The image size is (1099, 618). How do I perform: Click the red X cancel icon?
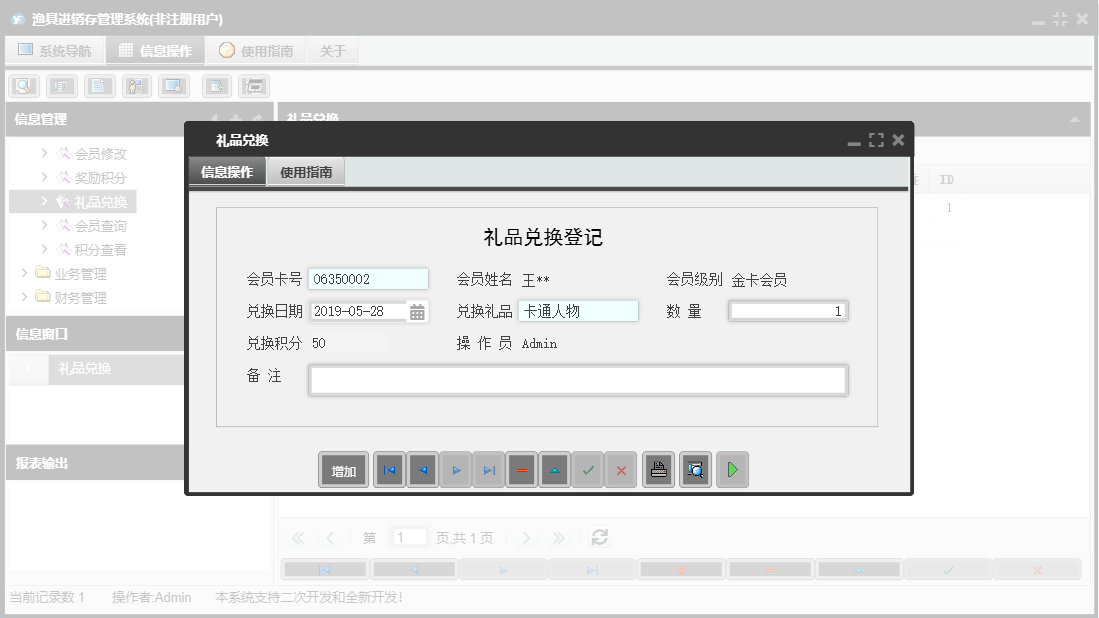(x=621, y=469)
